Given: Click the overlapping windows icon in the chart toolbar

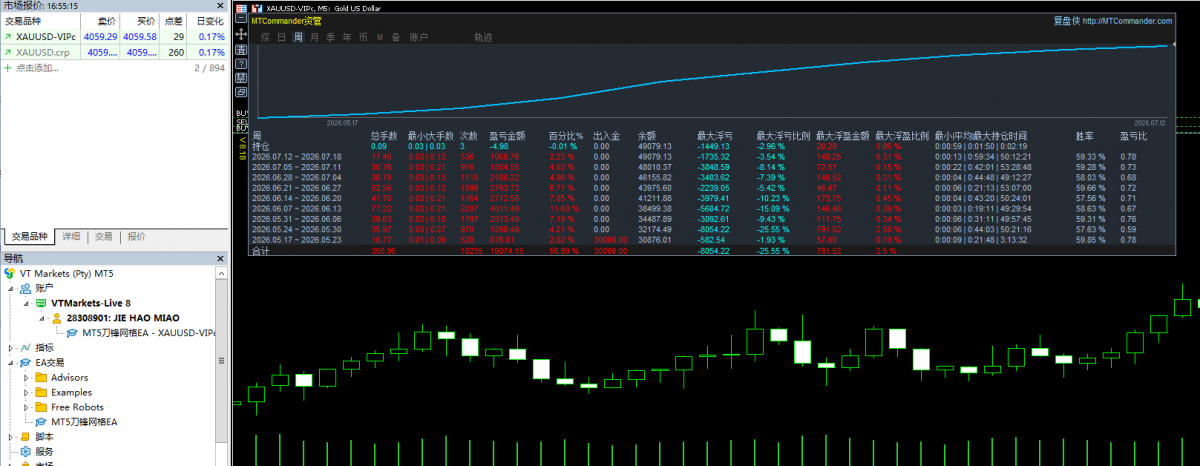Looking at the screenshot, I should tap(241, 92).
